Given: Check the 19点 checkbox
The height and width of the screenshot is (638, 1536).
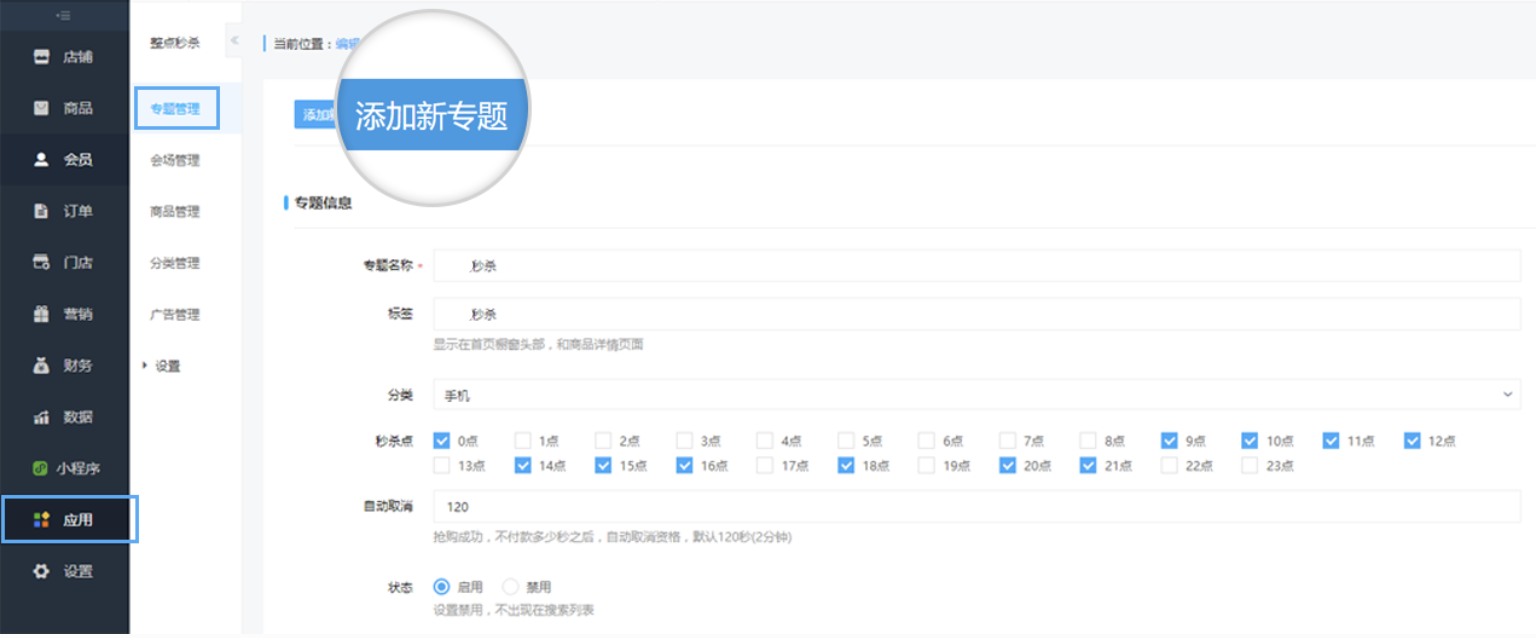Looking at the screenshot, I should coord(927,465).
